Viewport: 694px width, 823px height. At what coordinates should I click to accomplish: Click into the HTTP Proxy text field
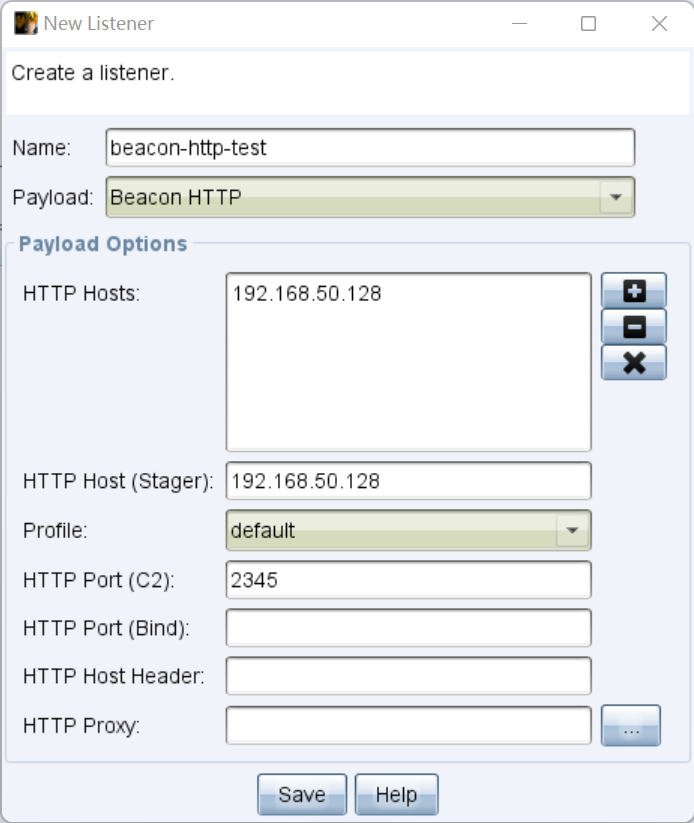408,726
